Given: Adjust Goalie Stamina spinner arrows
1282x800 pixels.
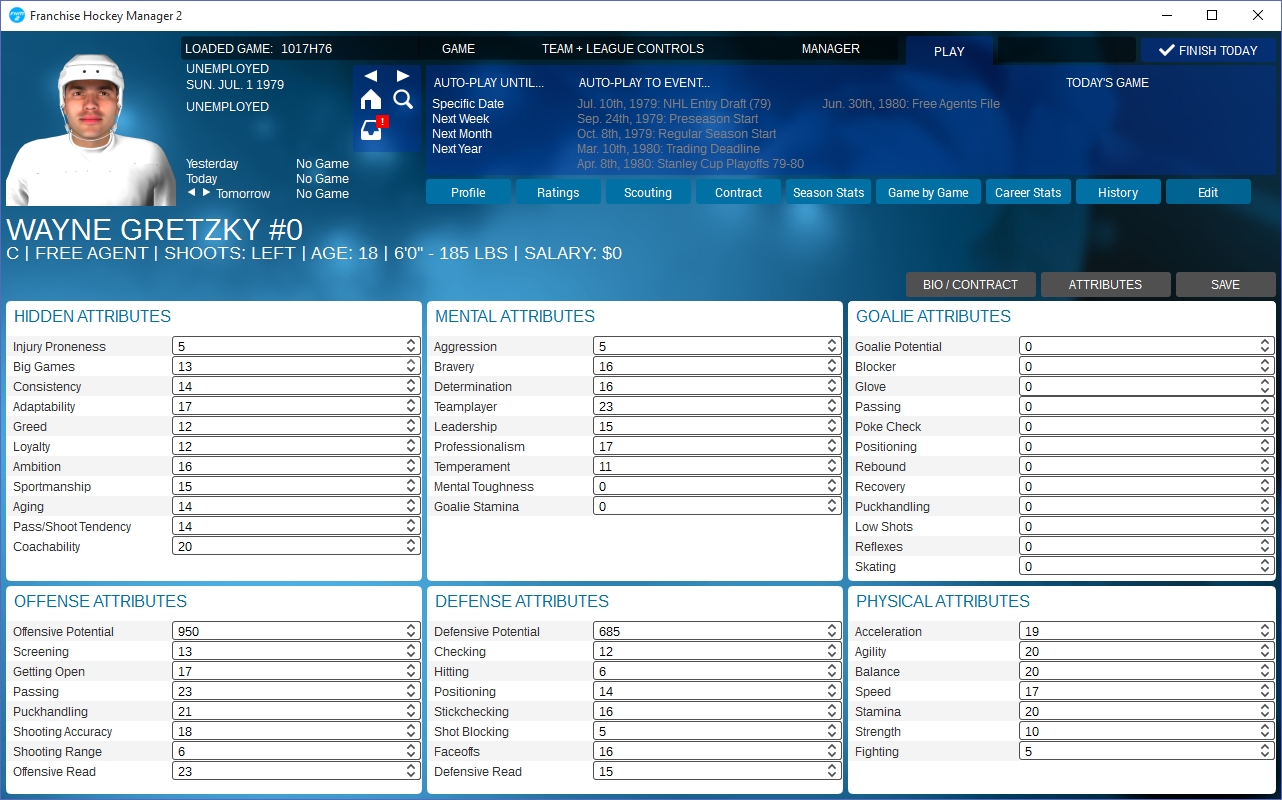Looking at the screenshot, I should tap(832, 506).
